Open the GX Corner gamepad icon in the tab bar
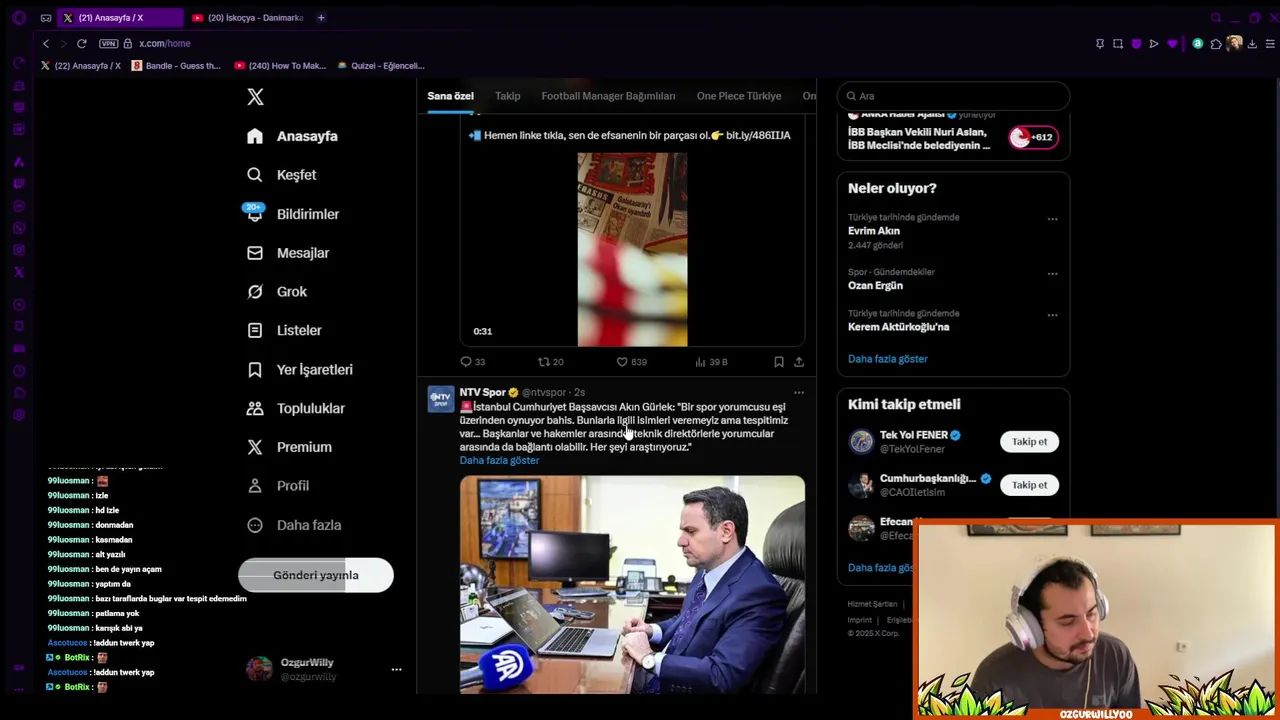The width and height of the screenshot is (1280, 720). [46, 18]
